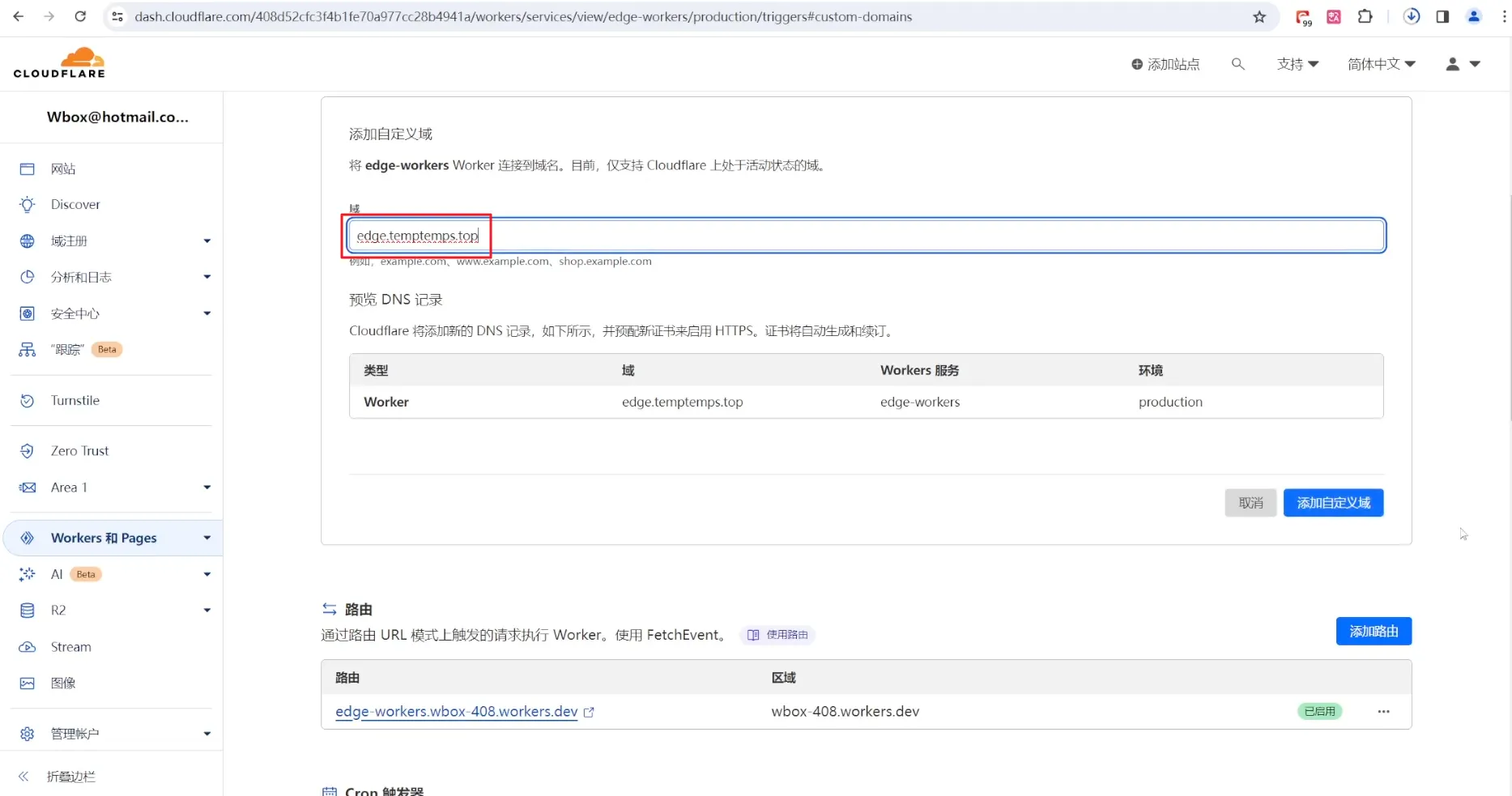This screenshot has height=796, width=1512.
Task: Click the Stream icon
Action: click(x=28, y=647)
